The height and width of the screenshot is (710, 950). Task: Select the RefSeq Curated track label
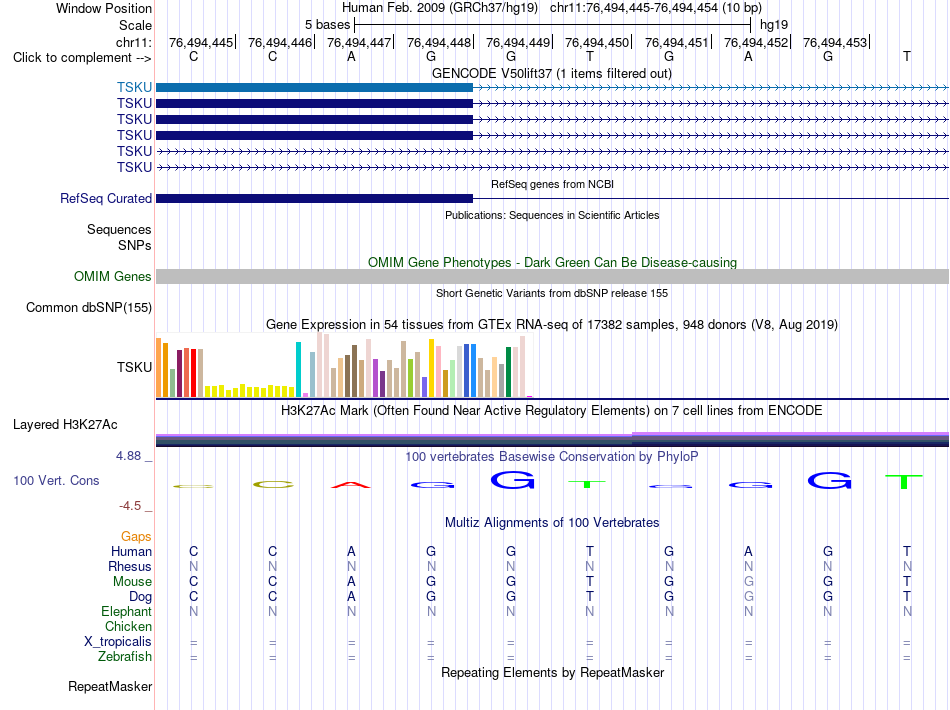[x=105, y=198]
